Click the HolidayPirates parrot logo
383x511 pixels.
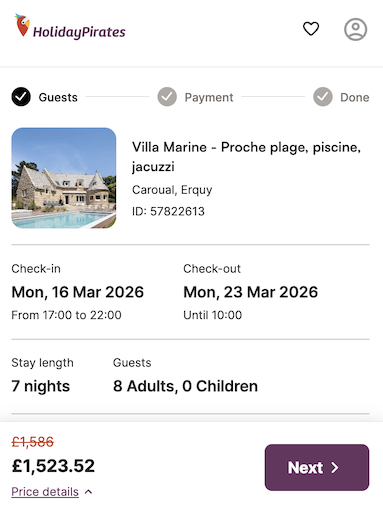point(22,25)
